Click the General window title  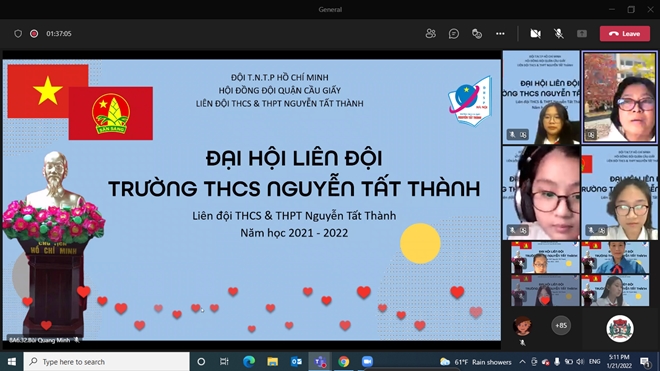click(330, 9)
